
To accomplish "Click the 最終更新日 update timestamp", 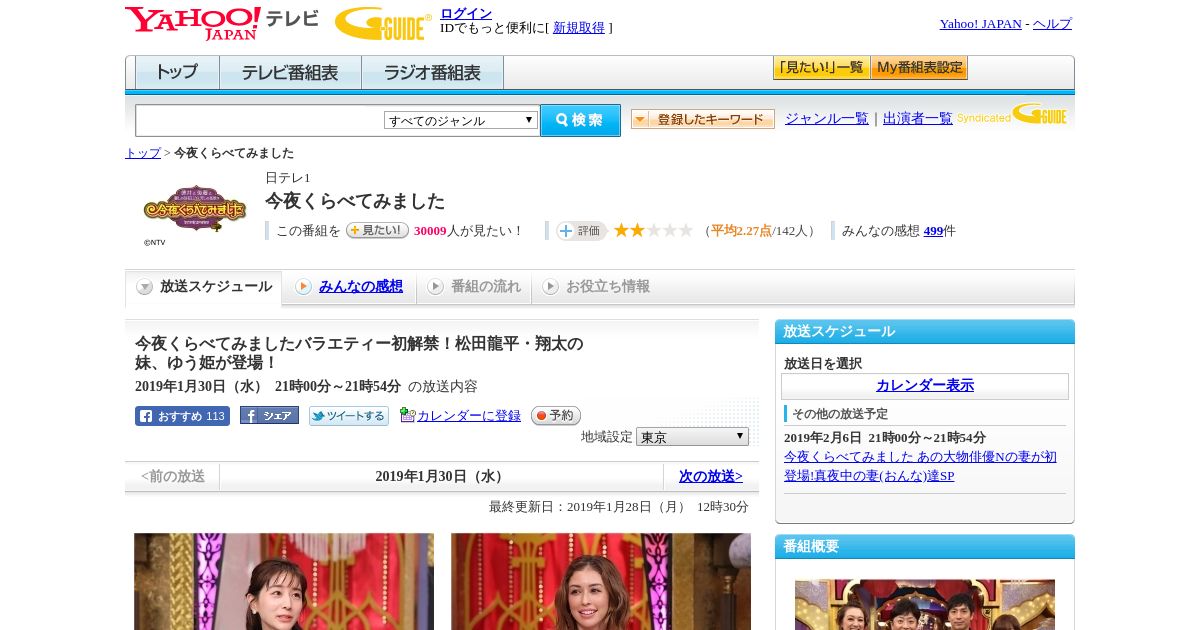I will tap(619, 507).
